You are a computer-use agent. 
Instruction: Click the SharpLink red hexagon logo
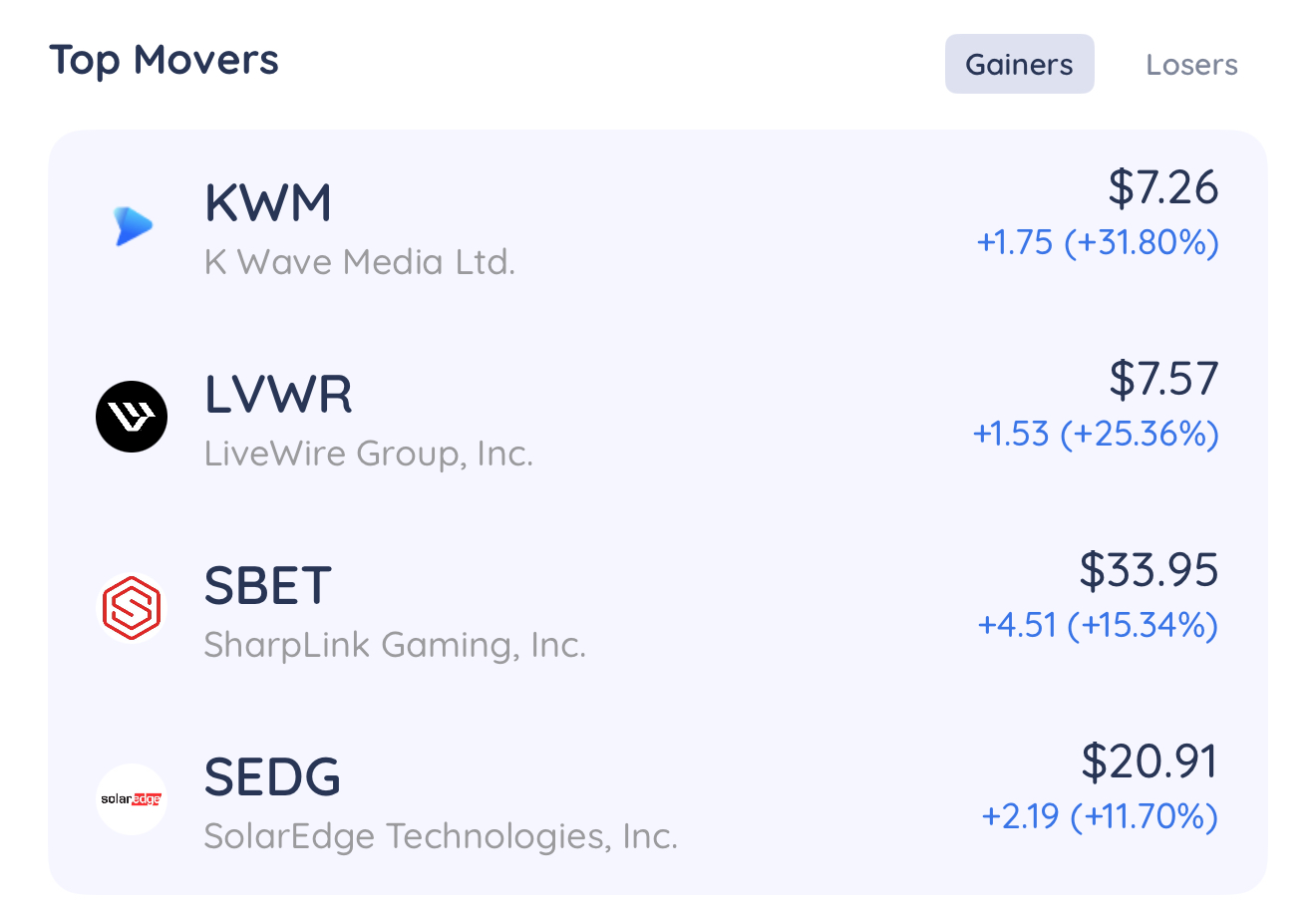(132, 608)
